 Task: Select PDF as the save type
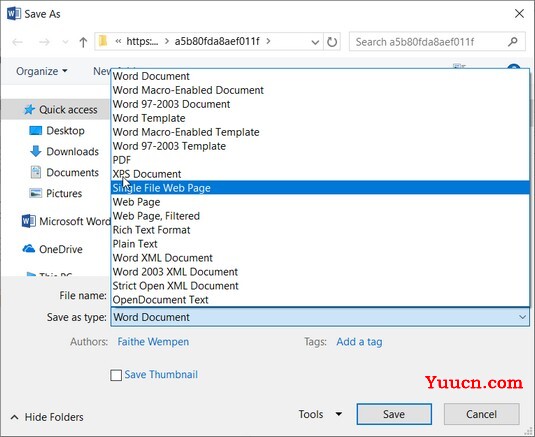click(320, 160)
